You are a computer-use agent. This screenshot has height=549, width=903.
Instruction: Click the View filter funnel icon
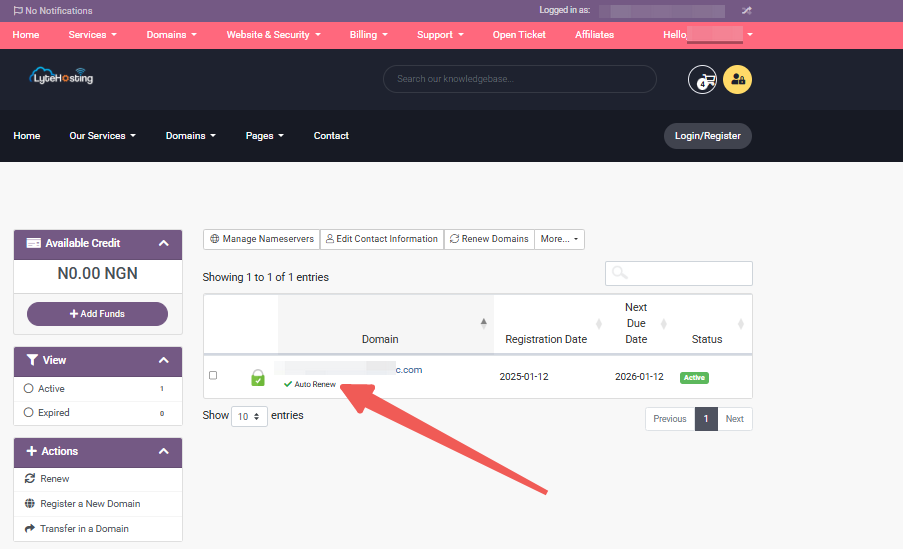coord(32,360)
